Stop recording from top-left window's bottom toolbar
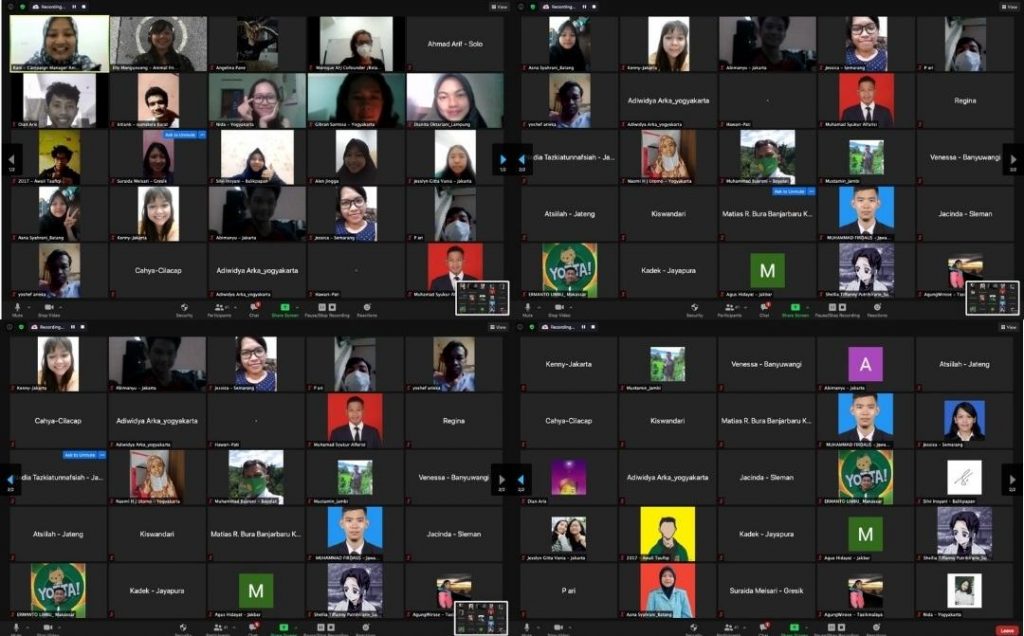This screenshot has width=1024, height=636. [332, 307]
